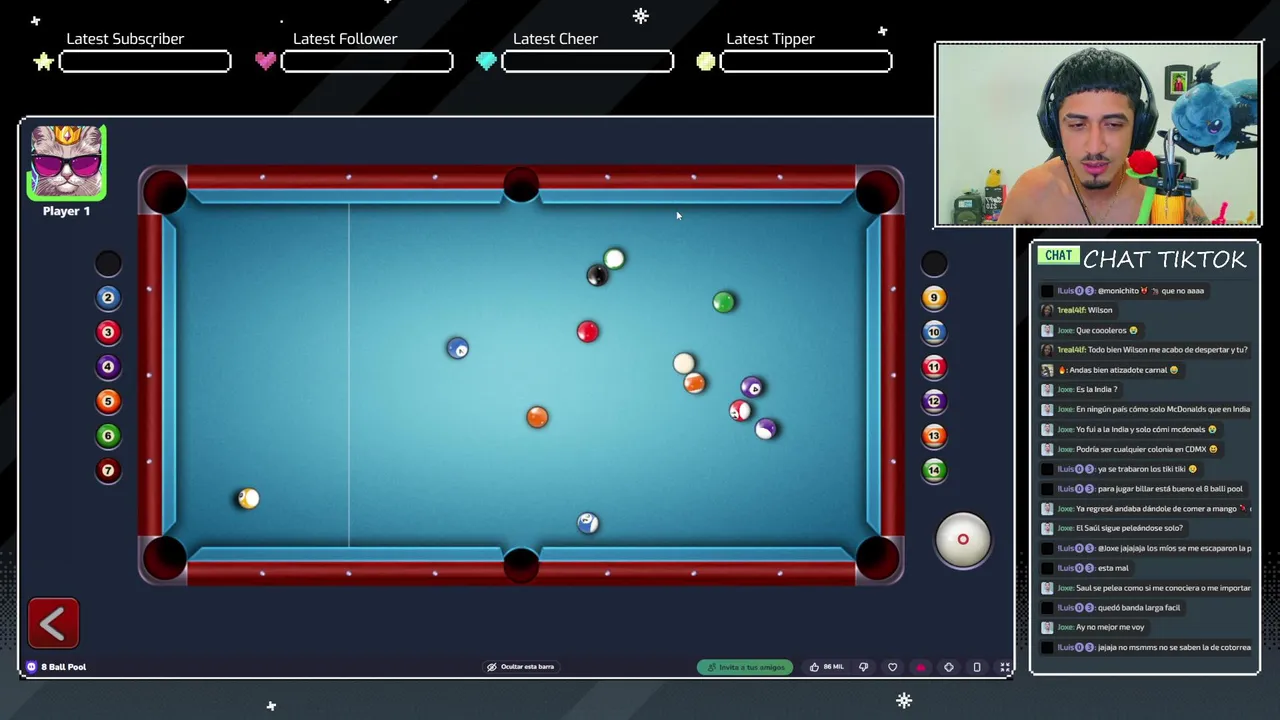The width and height of the screenshot is (1280, 720).
Task: Click ball 14 in the stripes rack
Action: (x=934, y=470)
